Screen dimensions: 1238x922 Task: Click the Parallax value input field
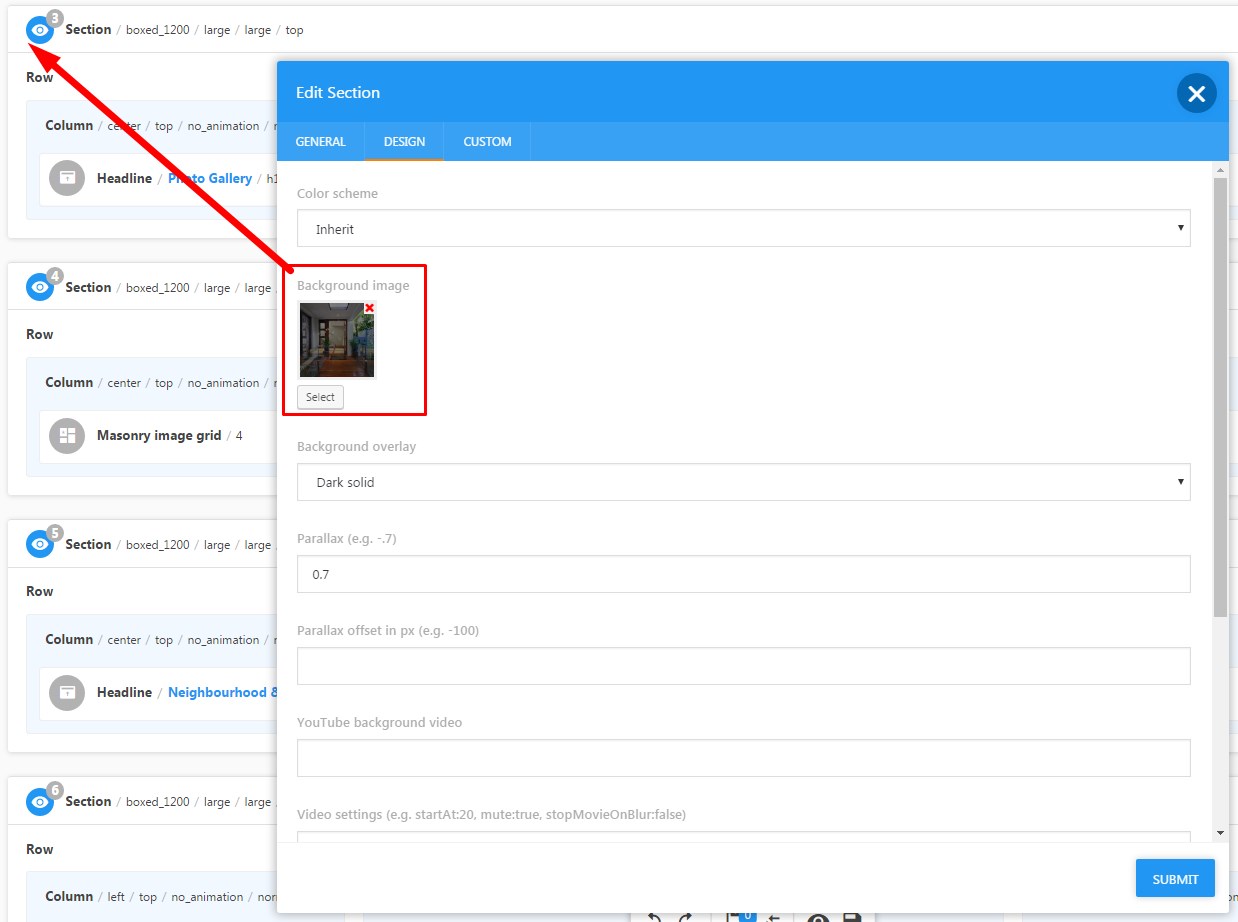(743, 574)
